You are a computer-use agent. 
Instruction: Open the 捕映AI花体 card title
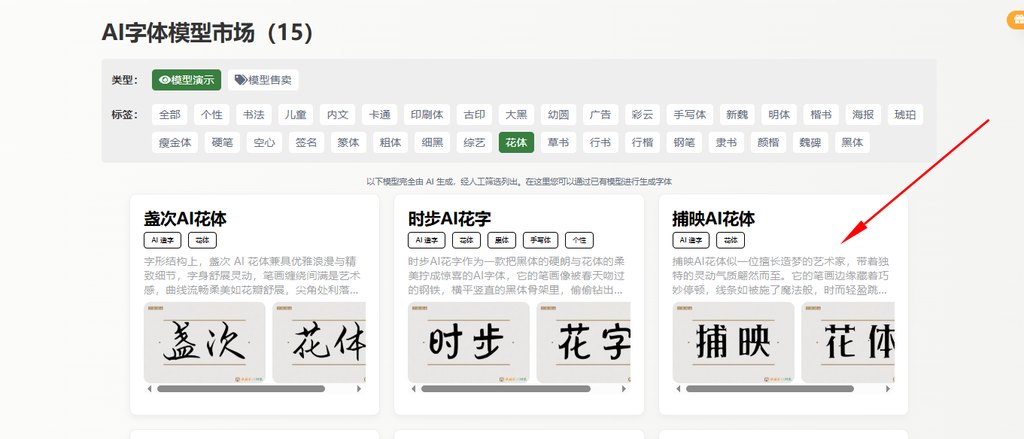click(714, 218)
